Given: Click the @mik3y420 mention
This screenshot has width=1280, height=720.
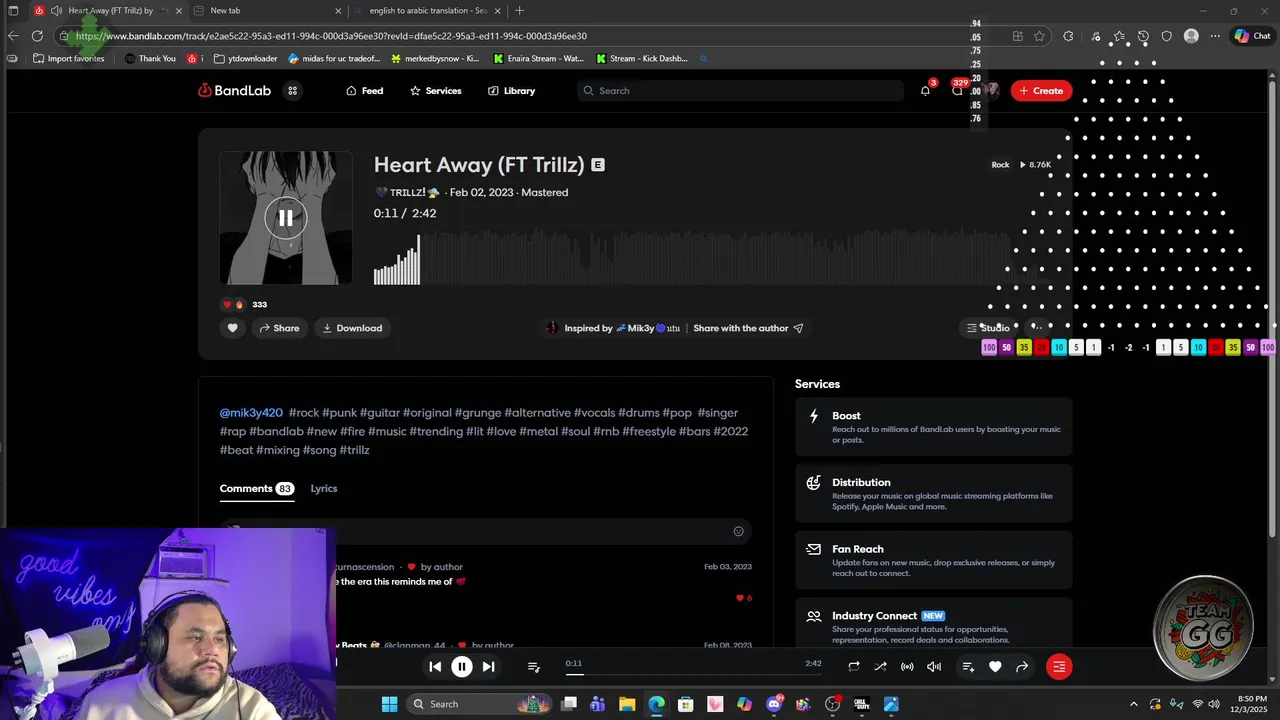Looking at the screenshot, I should tap(251, 412).
